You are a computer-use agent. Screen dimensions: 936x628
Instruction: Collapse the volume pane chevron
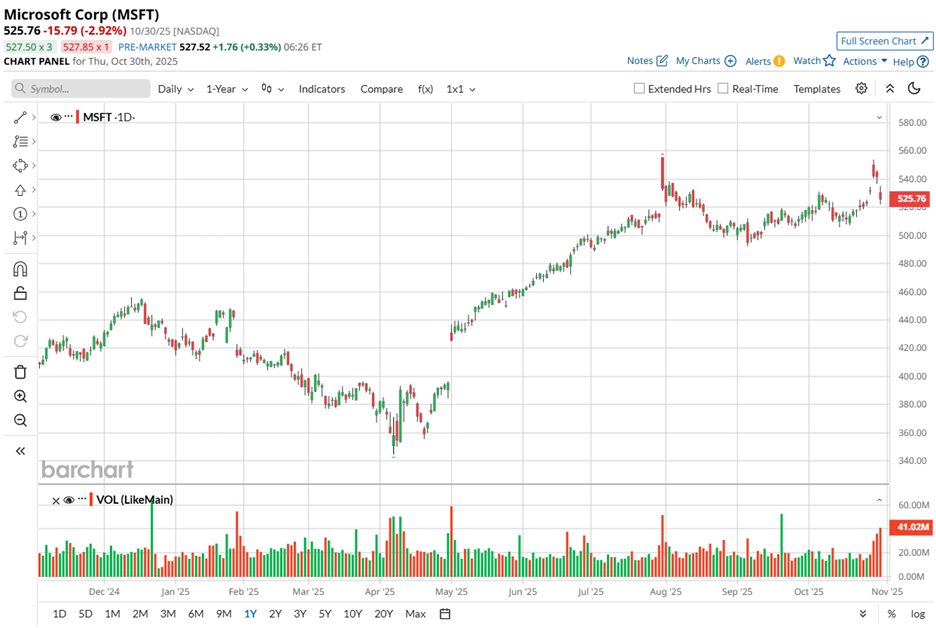point(879,500)
